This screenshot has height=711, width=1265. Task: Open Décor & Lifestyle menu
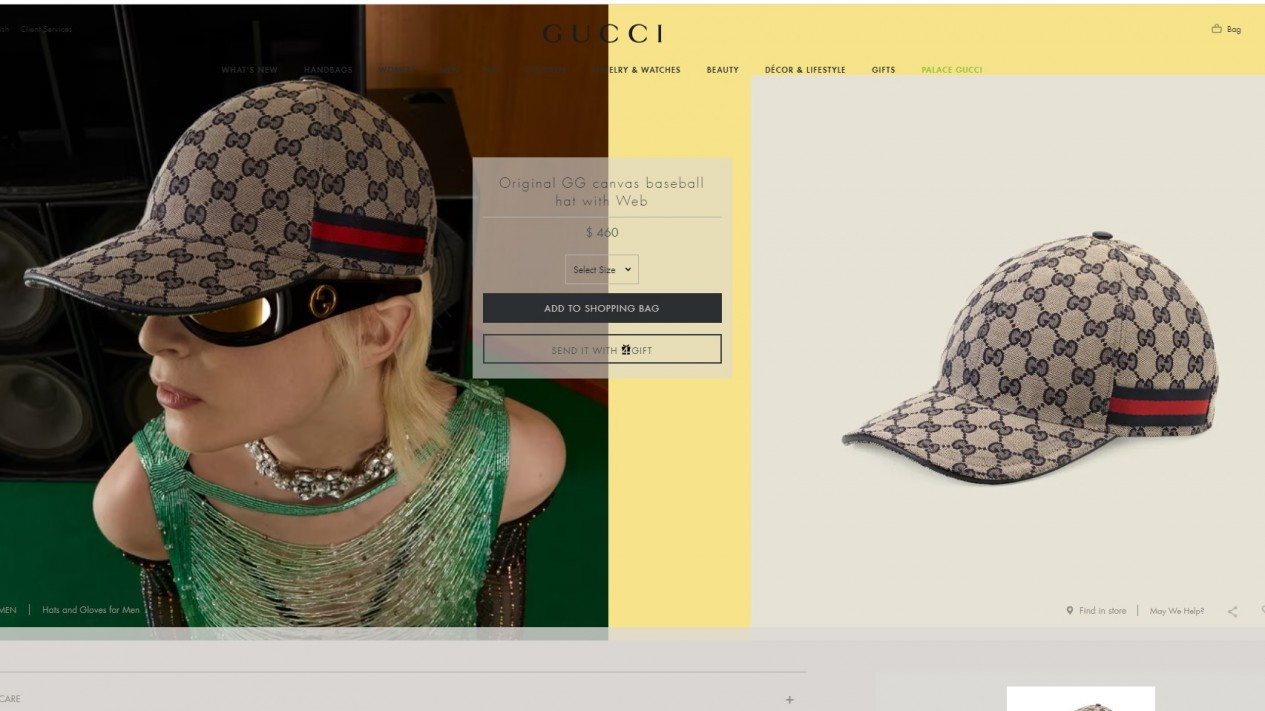805,70
